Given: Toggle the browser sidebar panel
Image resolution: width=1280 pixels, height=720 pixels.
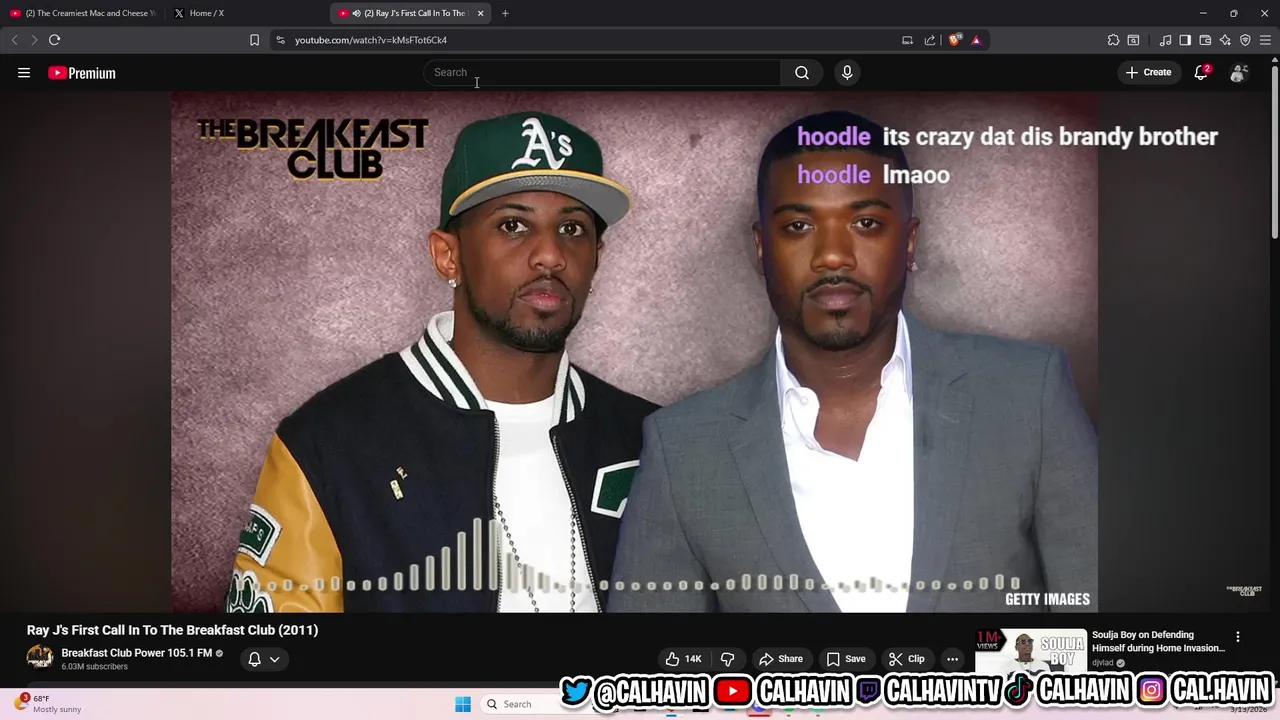Looking at the screenshot, I should (x=1185, y=40).
